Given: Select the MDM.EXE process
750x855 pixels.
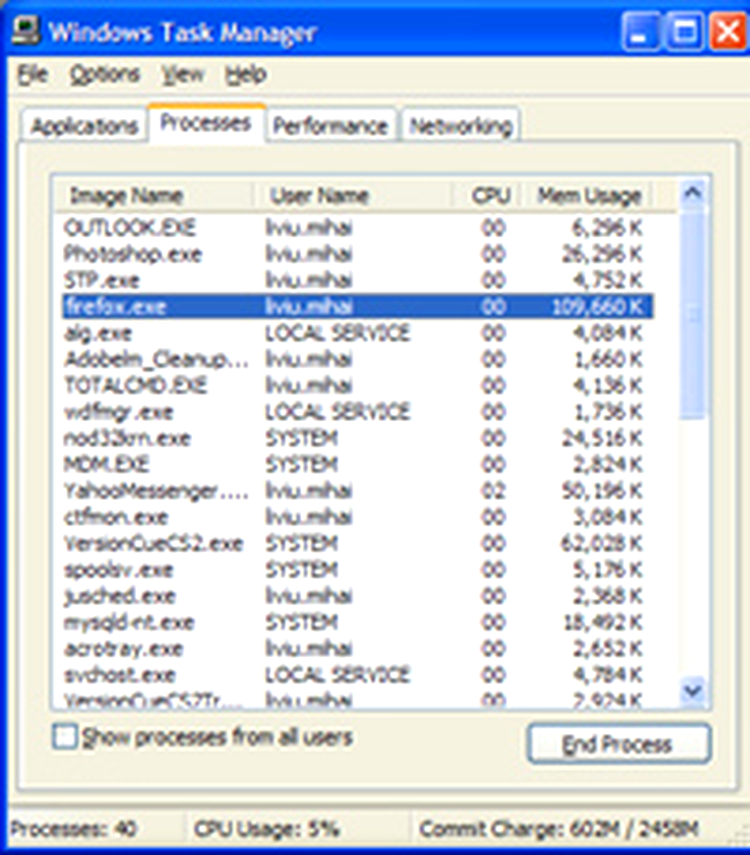Looking at the screenshot, I should 357,465.
